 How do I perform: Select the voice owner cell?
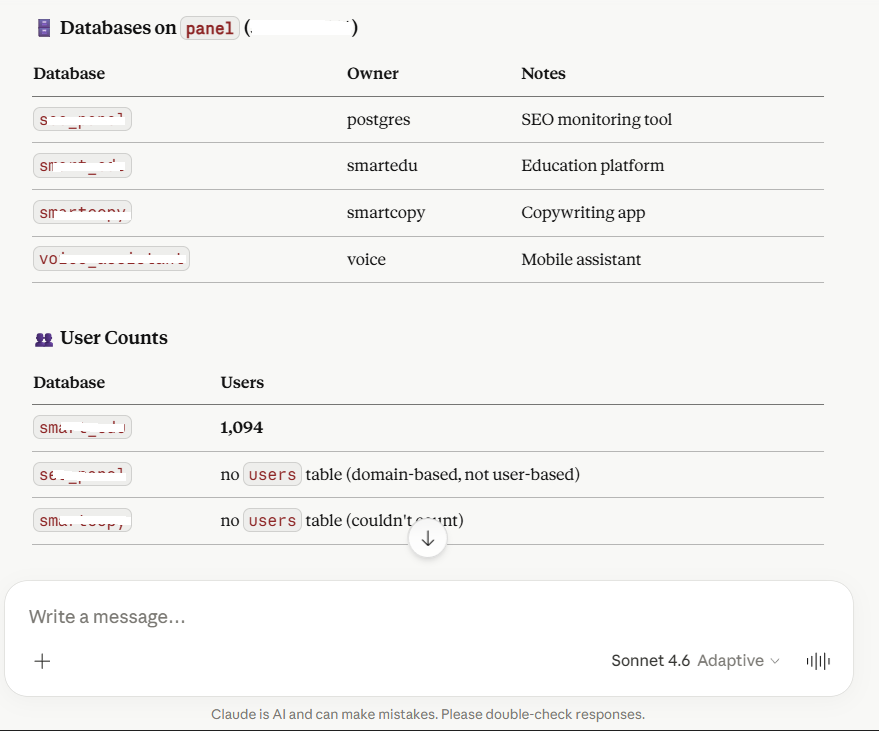(x=366, y=259)
